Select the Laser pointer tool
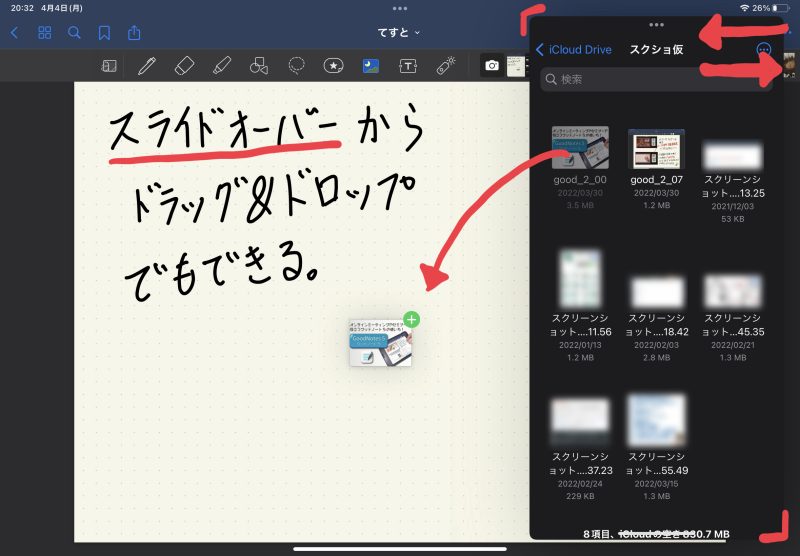Image resolution: width=800 pixels, height=556 pixels. pyautogui.click(x=446, y=66)
